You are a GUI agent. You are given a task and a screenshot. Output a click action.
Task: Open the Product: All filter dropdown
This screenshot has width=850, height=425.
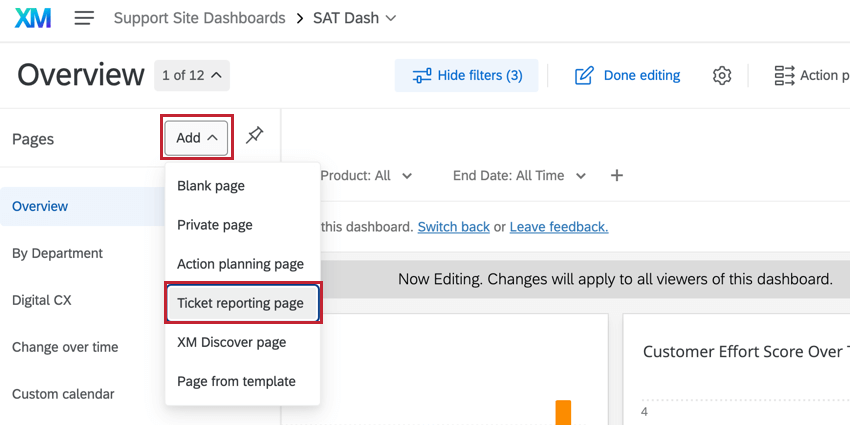pyautogui.click(x=366, y=175)
